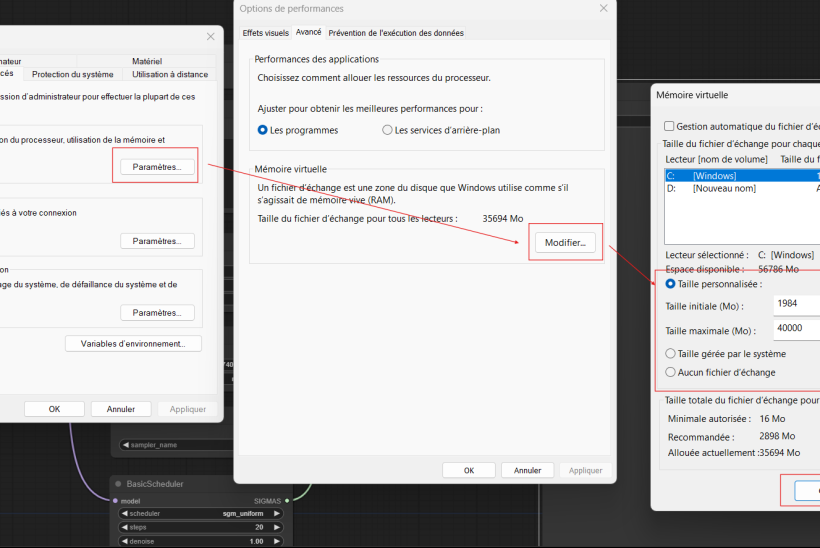This screenshot has height=548, width=820.
Task: Collapse the BasicScheduler node via its dot
Action: point(118,484)
